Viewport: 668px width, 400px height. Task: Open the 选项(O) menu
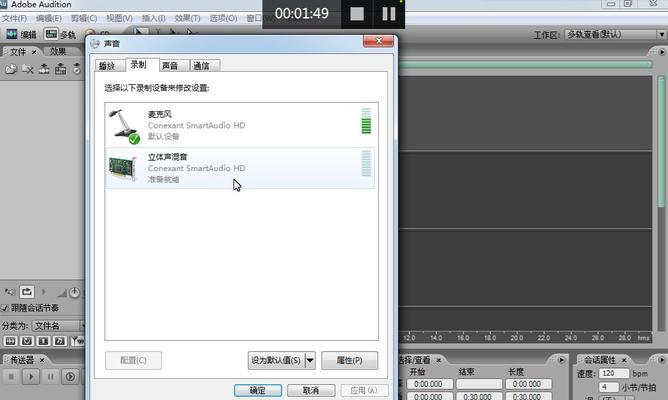tap(223, 18)
